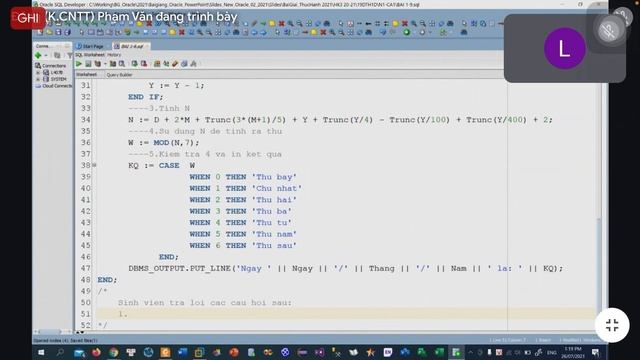Click the muted microphone icon
Image resolution: width=640 pixels, height=360 pixels.
[609, 30]
